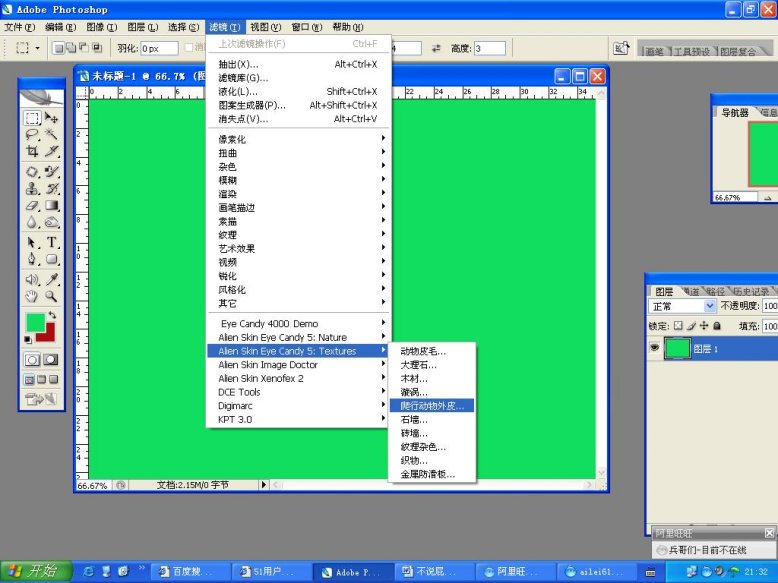The image size is (778, 583).
Task: Select the Path Selection tool
Action: 32,243
